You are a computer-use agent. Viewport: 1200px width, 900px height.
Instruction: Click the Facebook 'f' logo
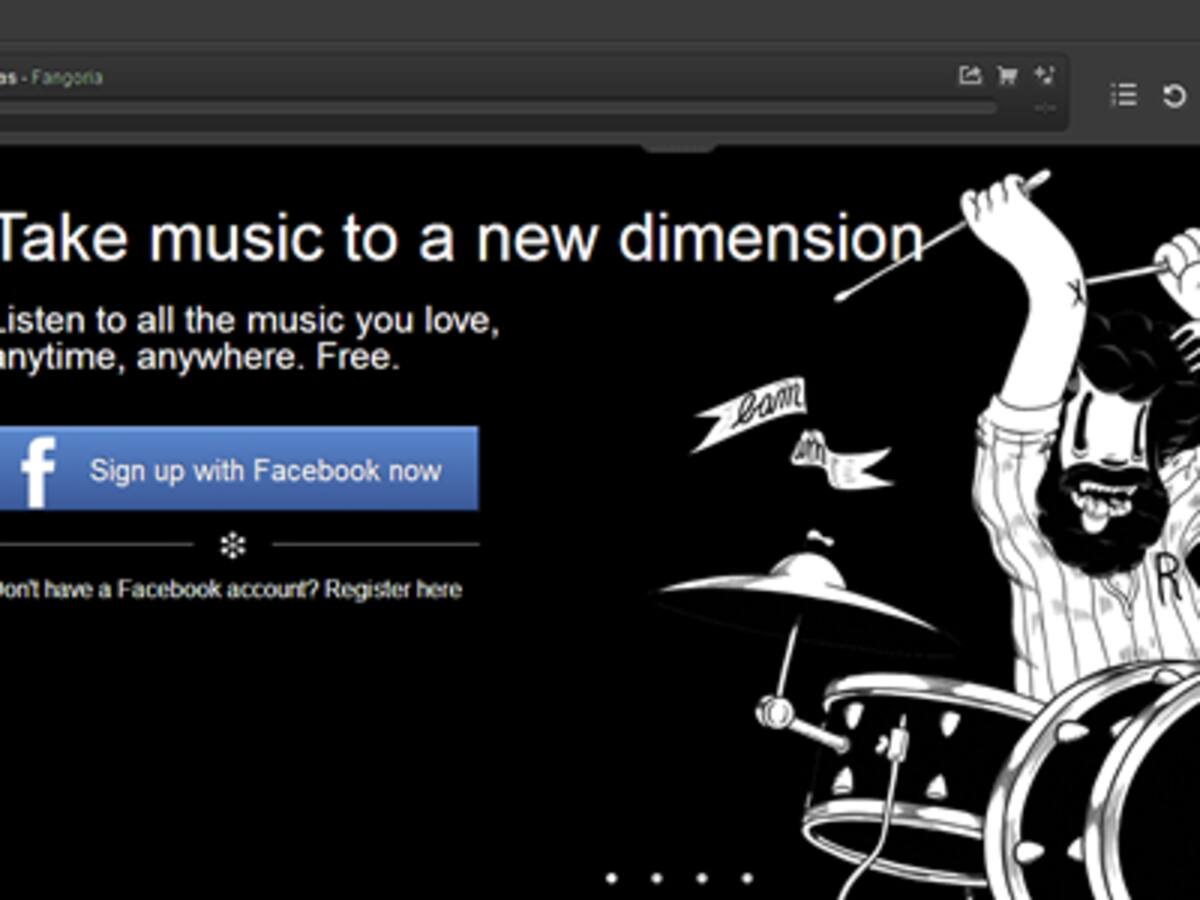point(37,470)
